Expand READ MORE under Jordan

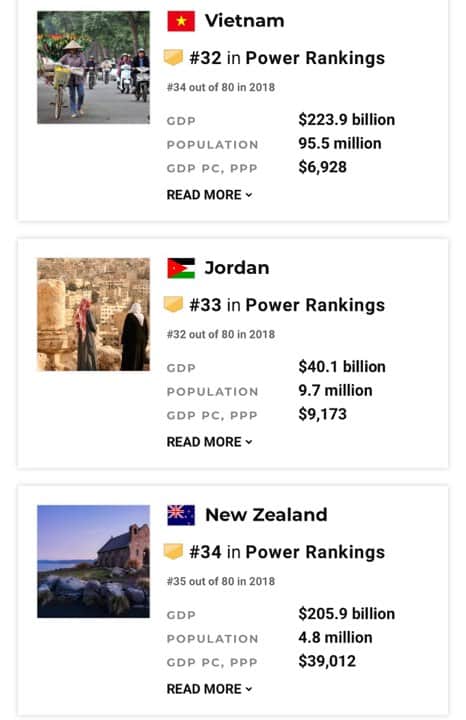[209, 442]
